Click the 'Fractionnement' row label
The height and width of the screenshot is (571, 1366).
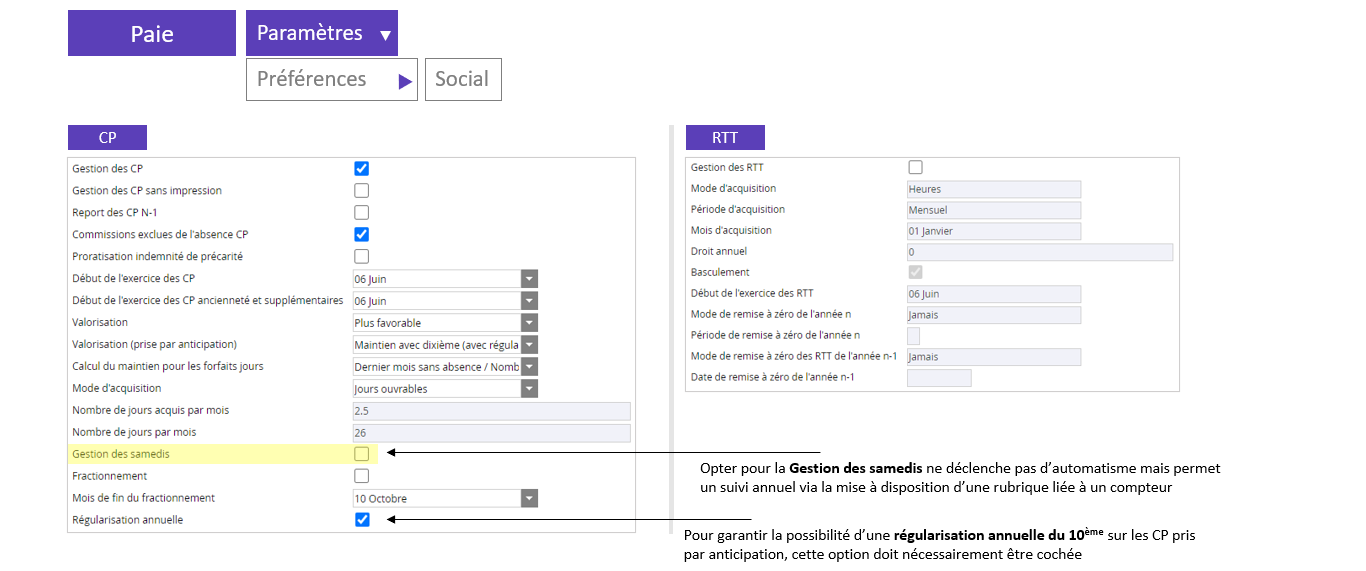(x=110, y=476)
